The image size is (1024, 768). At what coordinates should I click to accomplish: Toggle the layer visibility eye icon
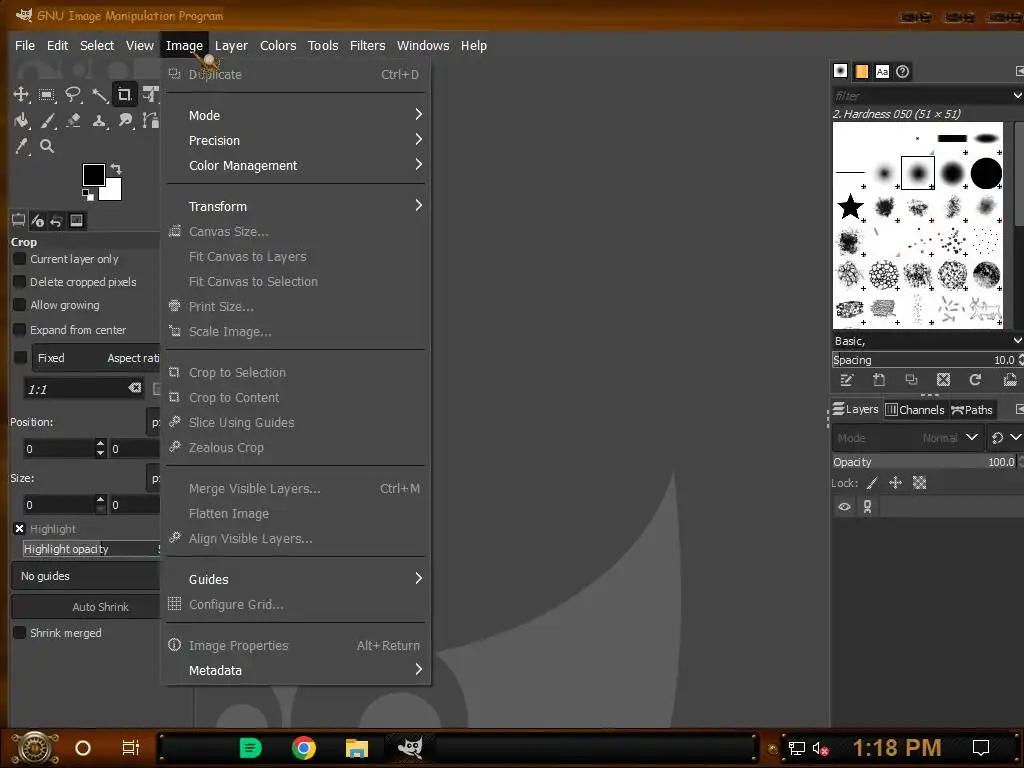[x=844, y=507]
